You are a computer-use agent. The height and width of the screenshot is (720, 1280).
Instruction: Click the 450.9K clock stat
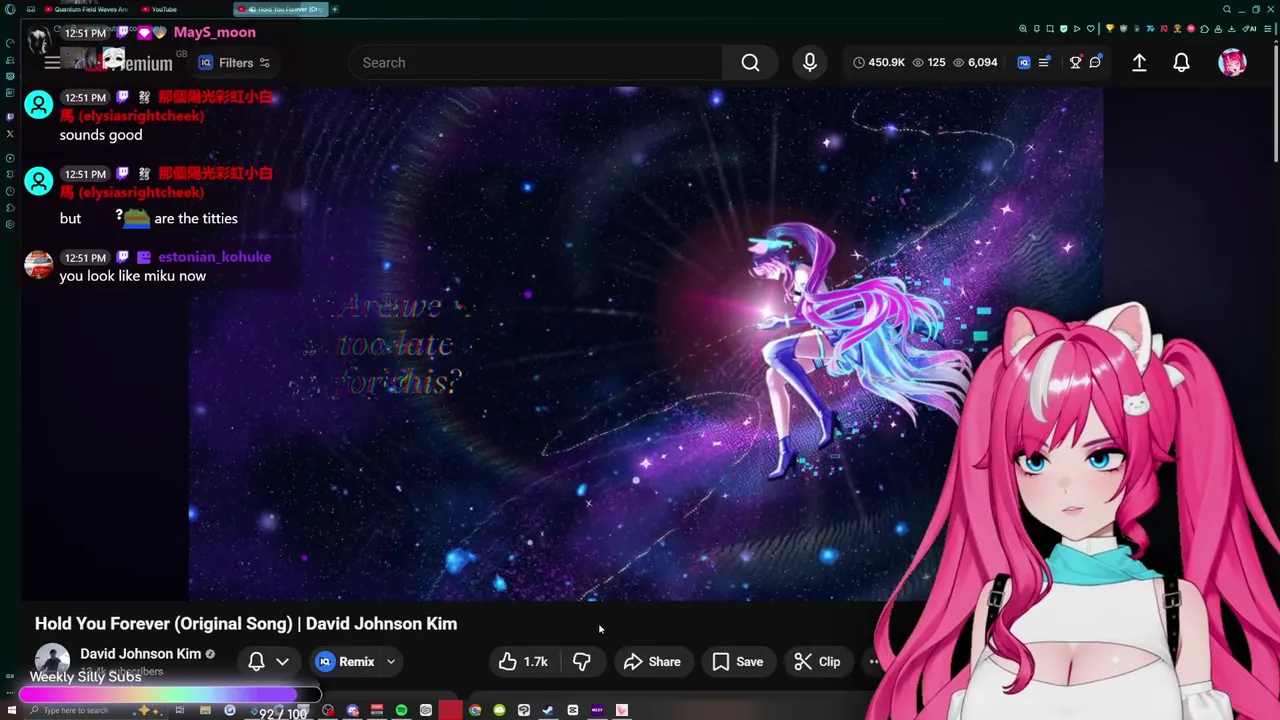(x=879, y=62)
